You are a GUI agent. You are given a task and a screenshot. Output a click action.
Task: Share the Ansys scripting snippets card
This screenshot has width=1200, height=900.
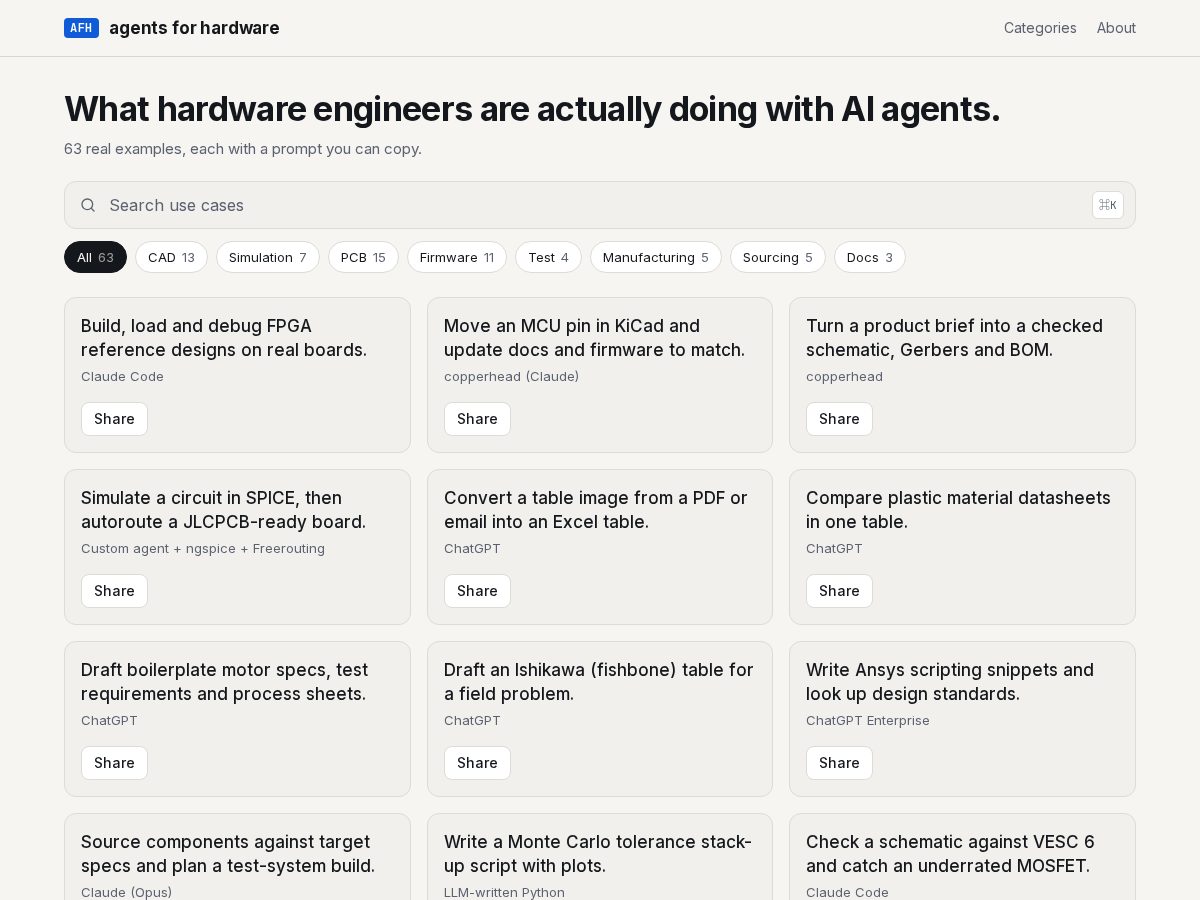(x=839, y=763)
